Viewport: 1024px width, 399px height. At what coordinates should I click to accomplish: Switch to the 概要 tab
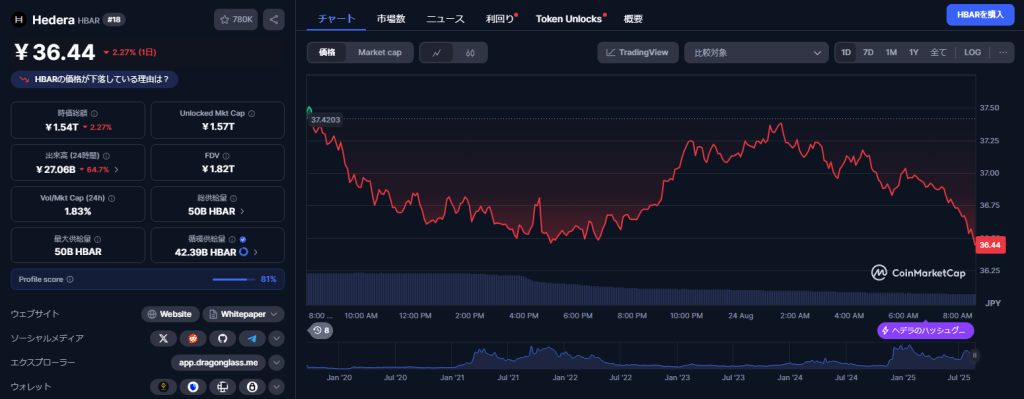(633, 19)
